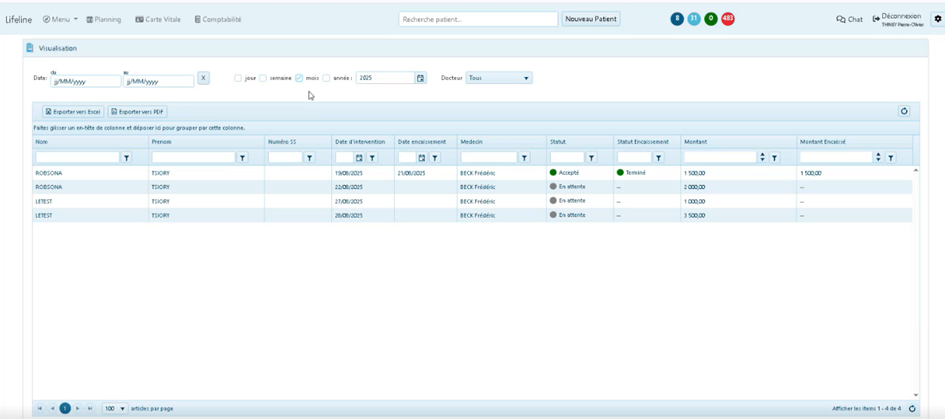Viewport: 945px width, 419px height.
Task: Click the red badge showing 483
Action: coord(727,19)
